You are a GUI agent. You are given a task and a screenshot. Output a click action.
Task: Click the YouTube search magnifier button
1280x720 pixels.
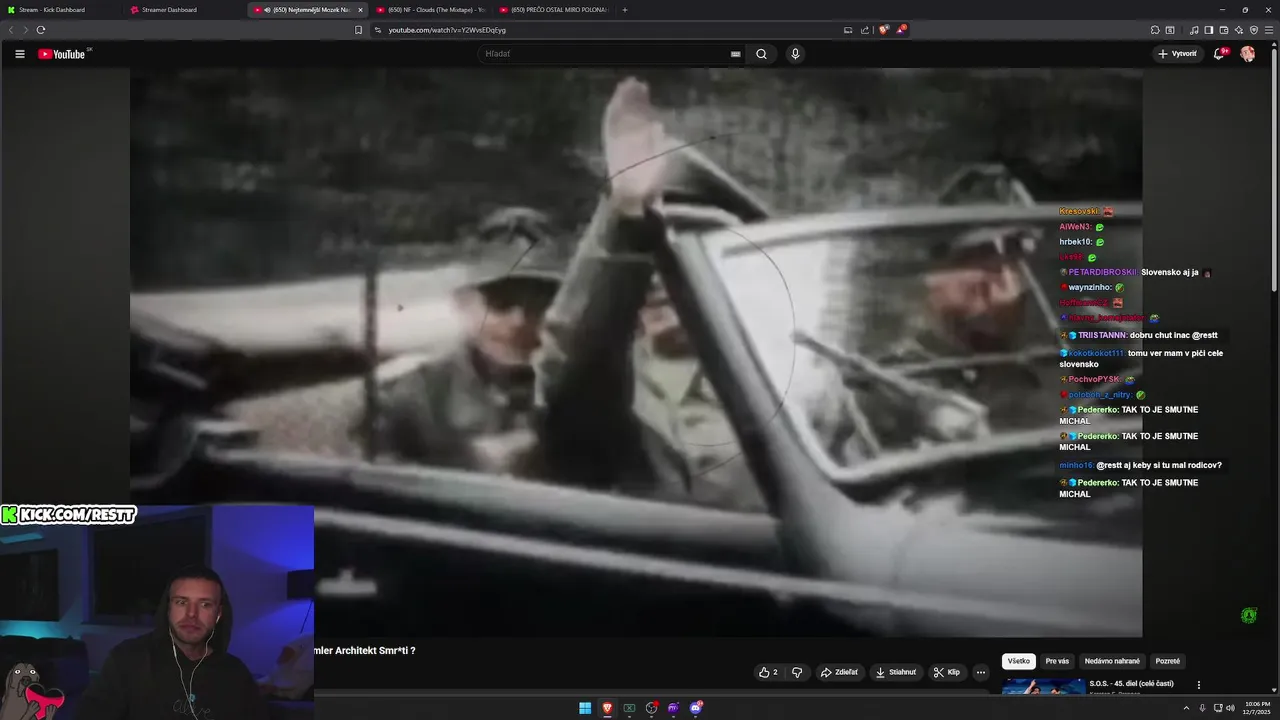[761, 54]
